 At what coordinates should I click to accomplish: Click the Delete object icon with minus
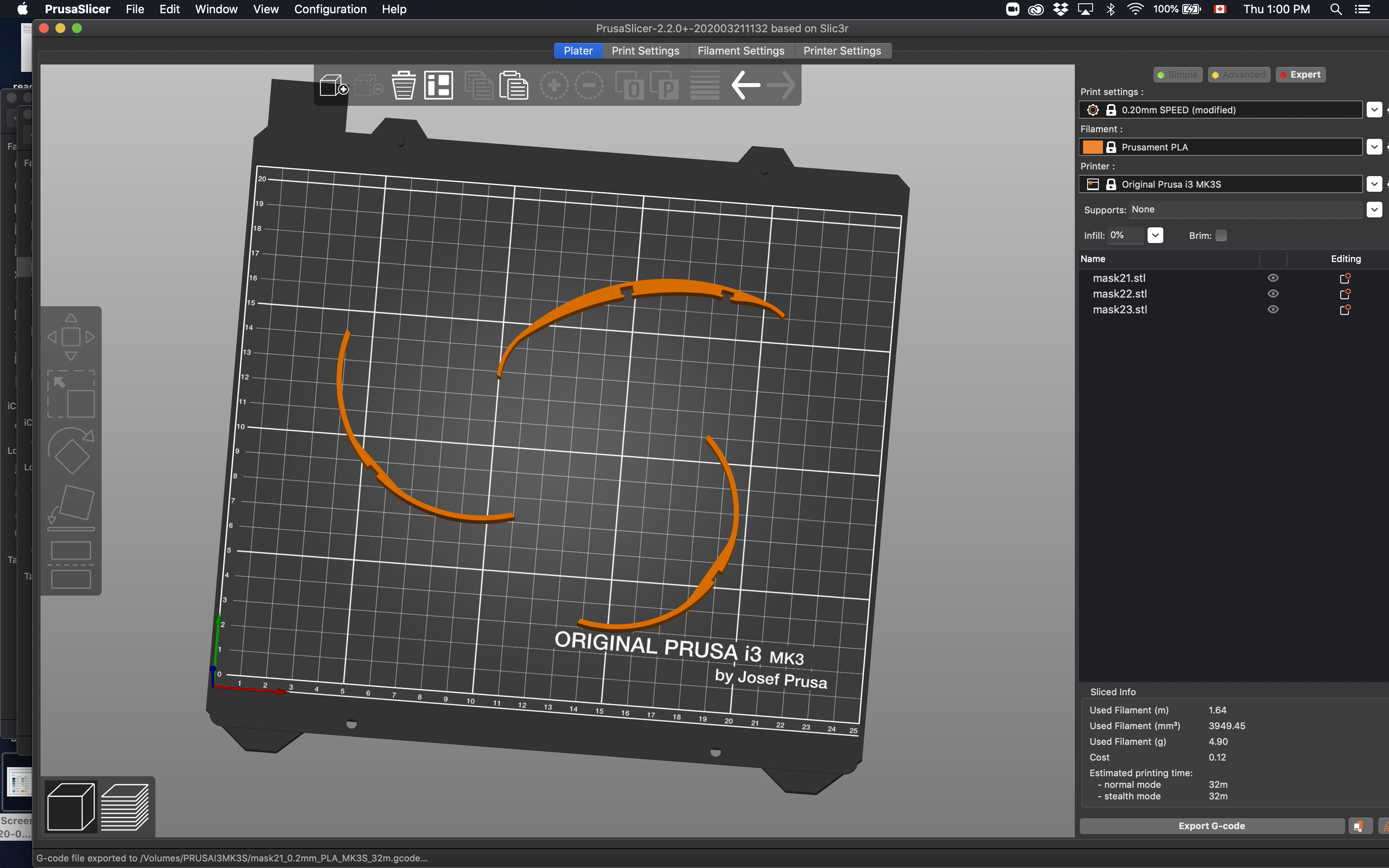point(368,86)
